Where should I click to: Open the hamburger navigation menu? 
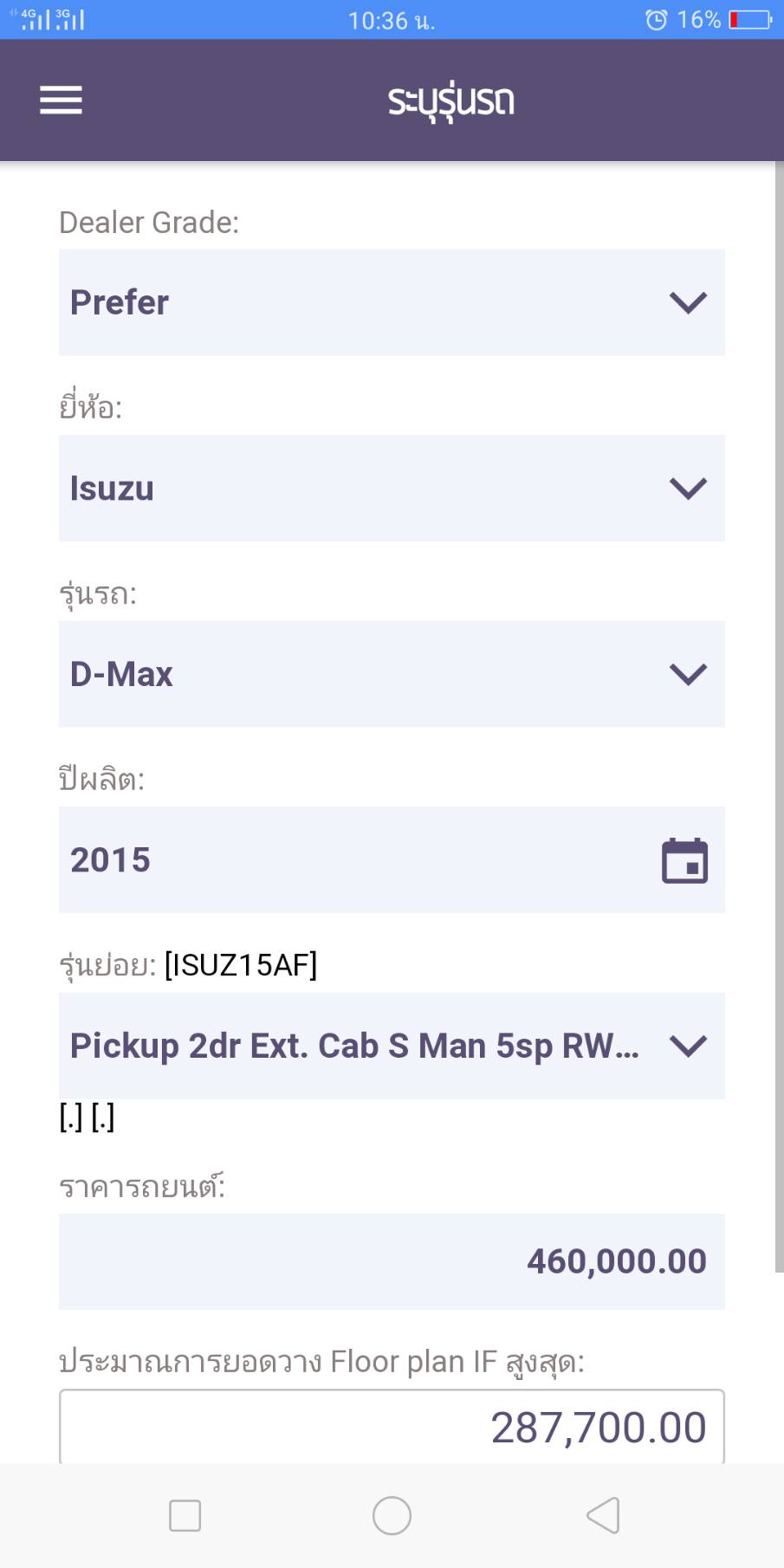coord(61,100)
